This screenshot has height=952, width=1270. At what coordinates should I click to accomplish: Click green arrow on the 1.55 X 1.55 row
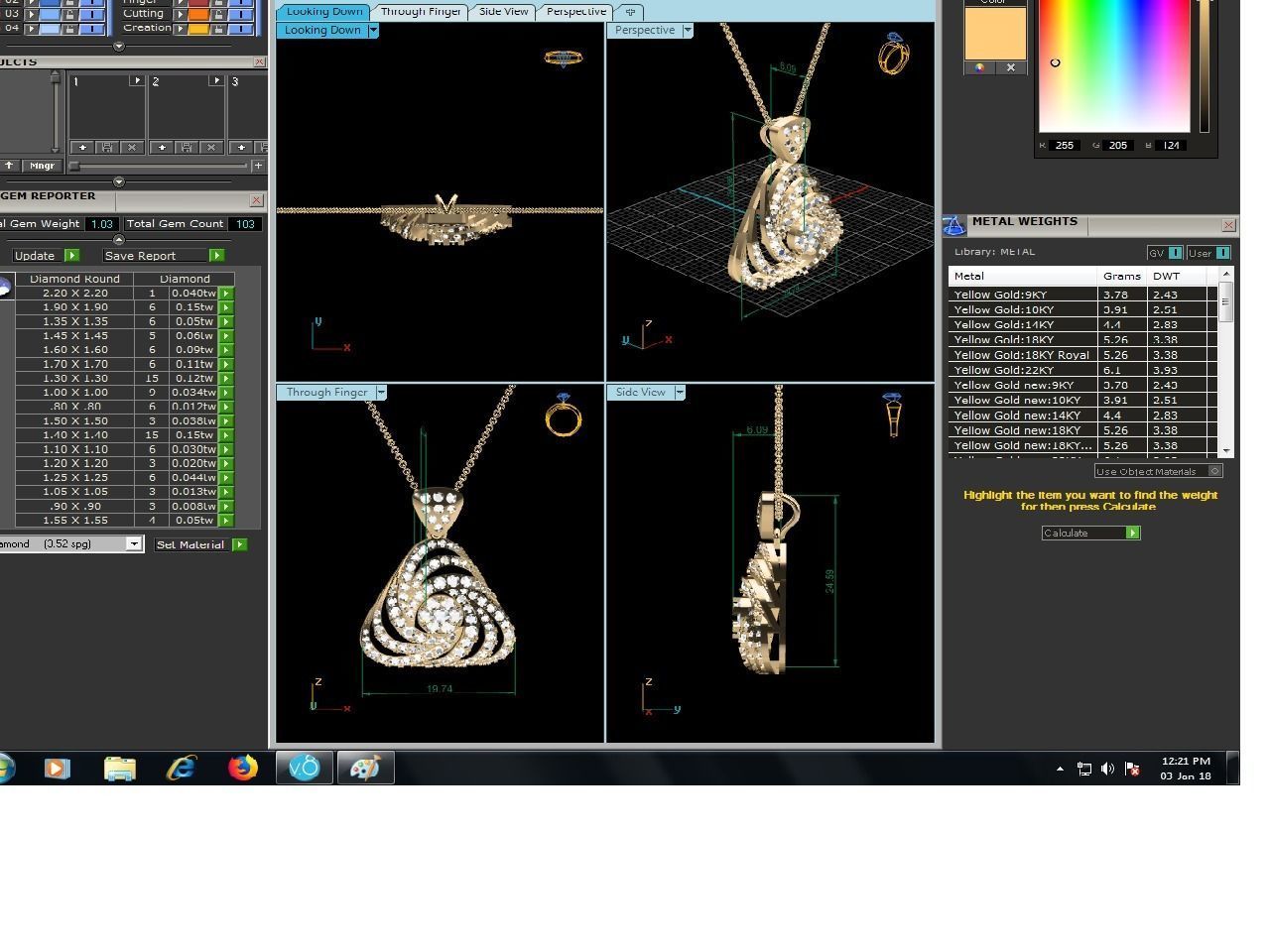(226, 520)
